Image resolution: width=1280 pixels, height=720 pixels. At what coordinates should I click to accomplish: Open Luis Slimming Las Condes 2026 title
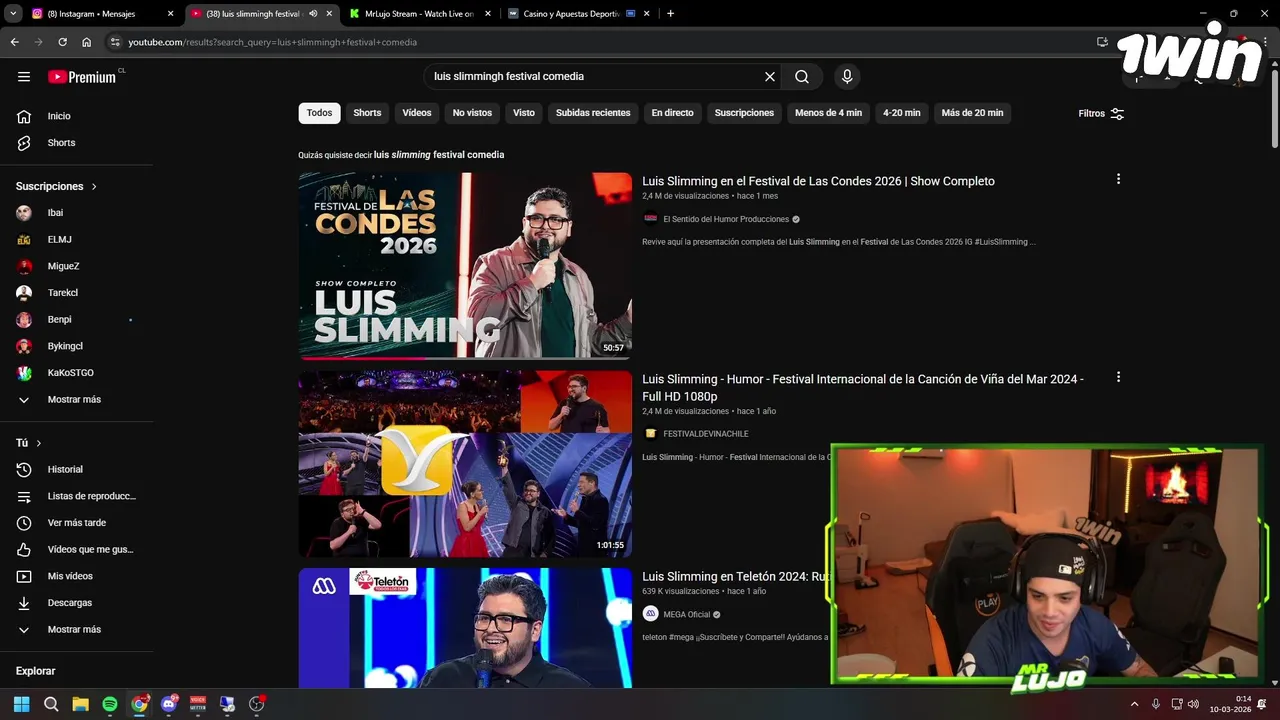(818, 181)
